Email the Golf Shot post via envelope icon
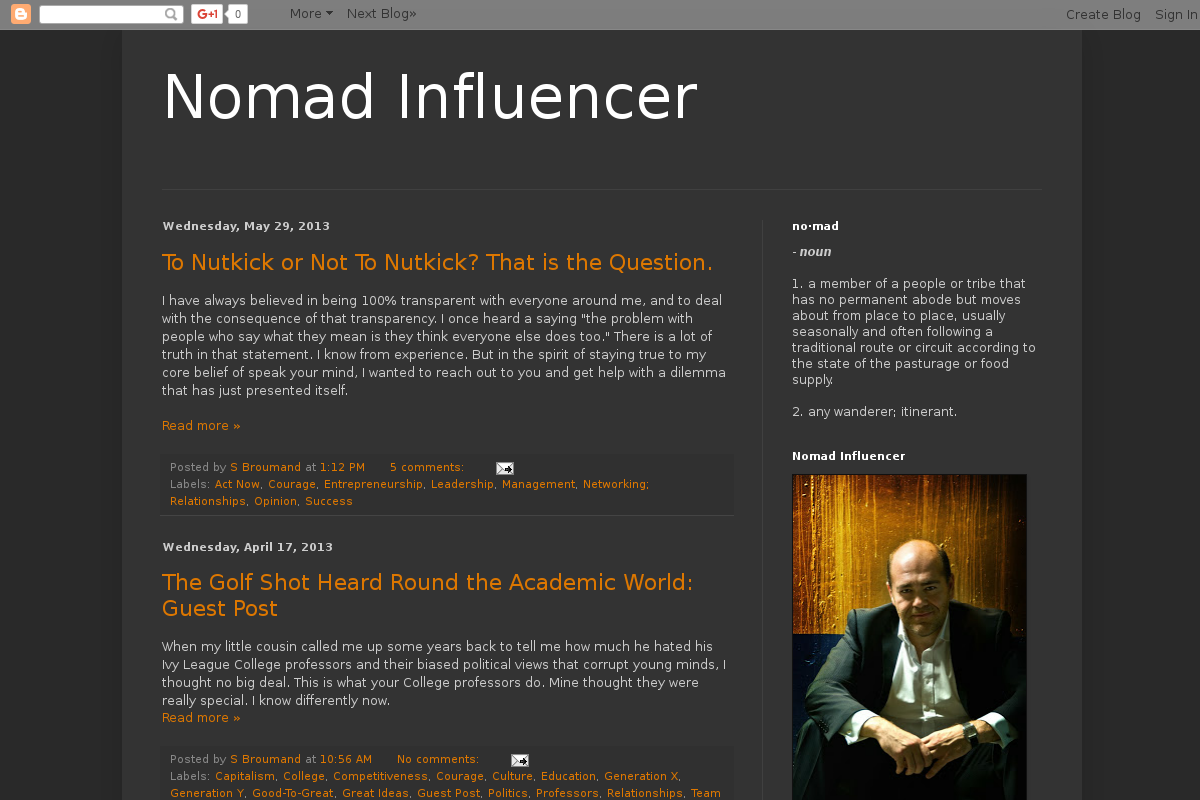Screen dimensions: 1200x800 click(520, 760)
